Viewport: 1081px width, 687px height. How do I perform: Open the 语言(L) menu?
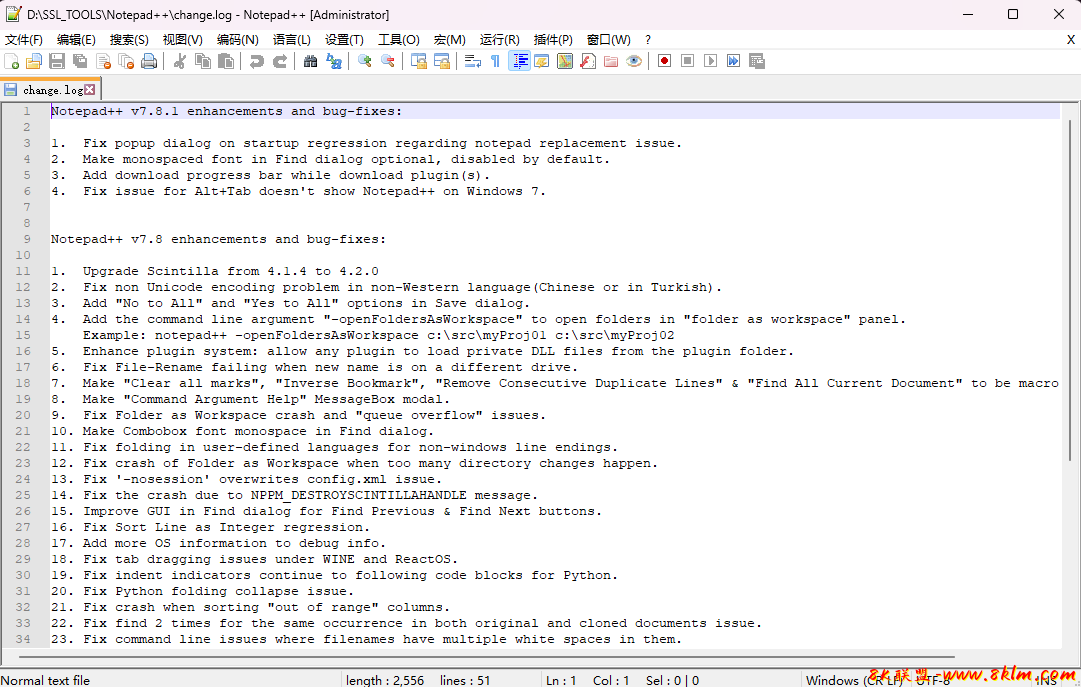coord(291,40)
